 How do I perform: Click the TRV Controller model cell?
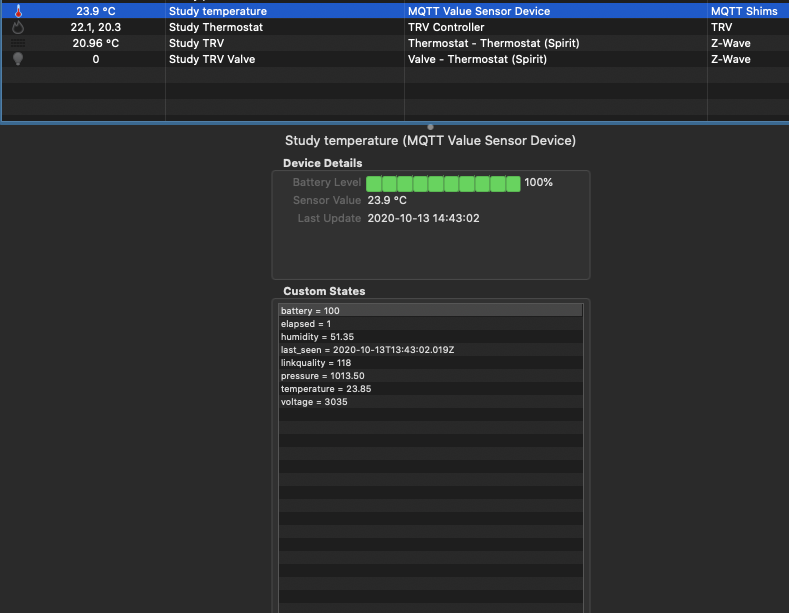click(x=446, y=27)
